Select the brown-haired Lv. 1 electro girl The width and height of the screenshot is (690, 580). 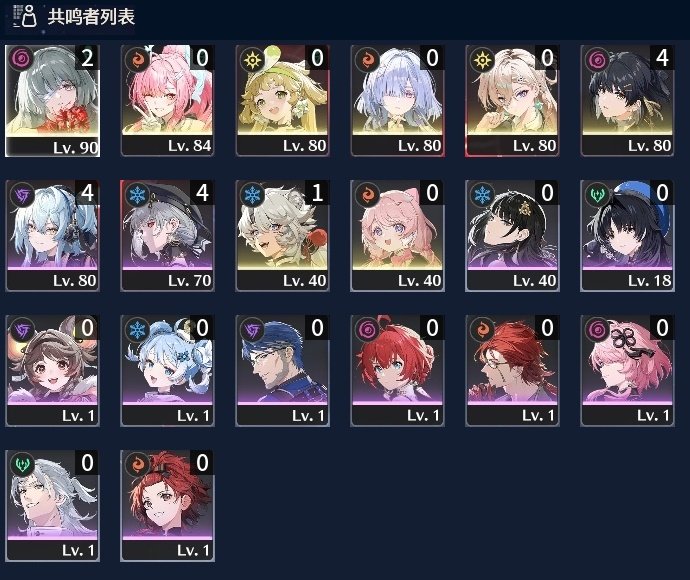click(52, 371)
